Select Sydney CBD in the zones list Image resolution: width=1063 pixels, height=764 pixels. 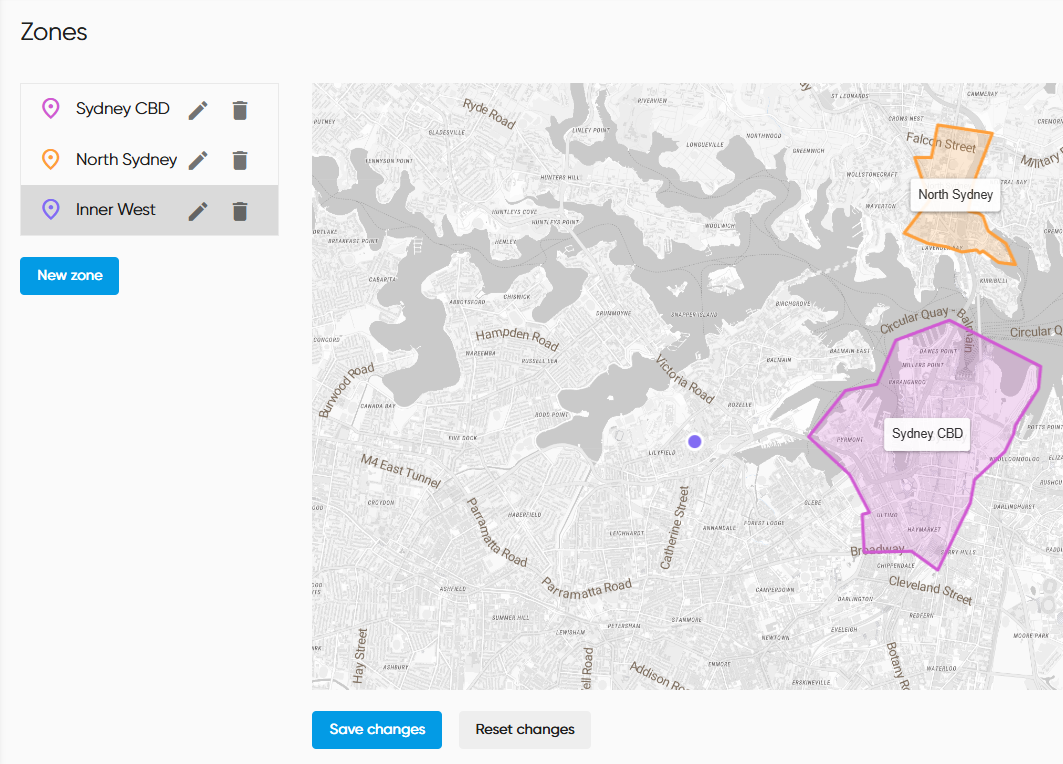[122, 109]
